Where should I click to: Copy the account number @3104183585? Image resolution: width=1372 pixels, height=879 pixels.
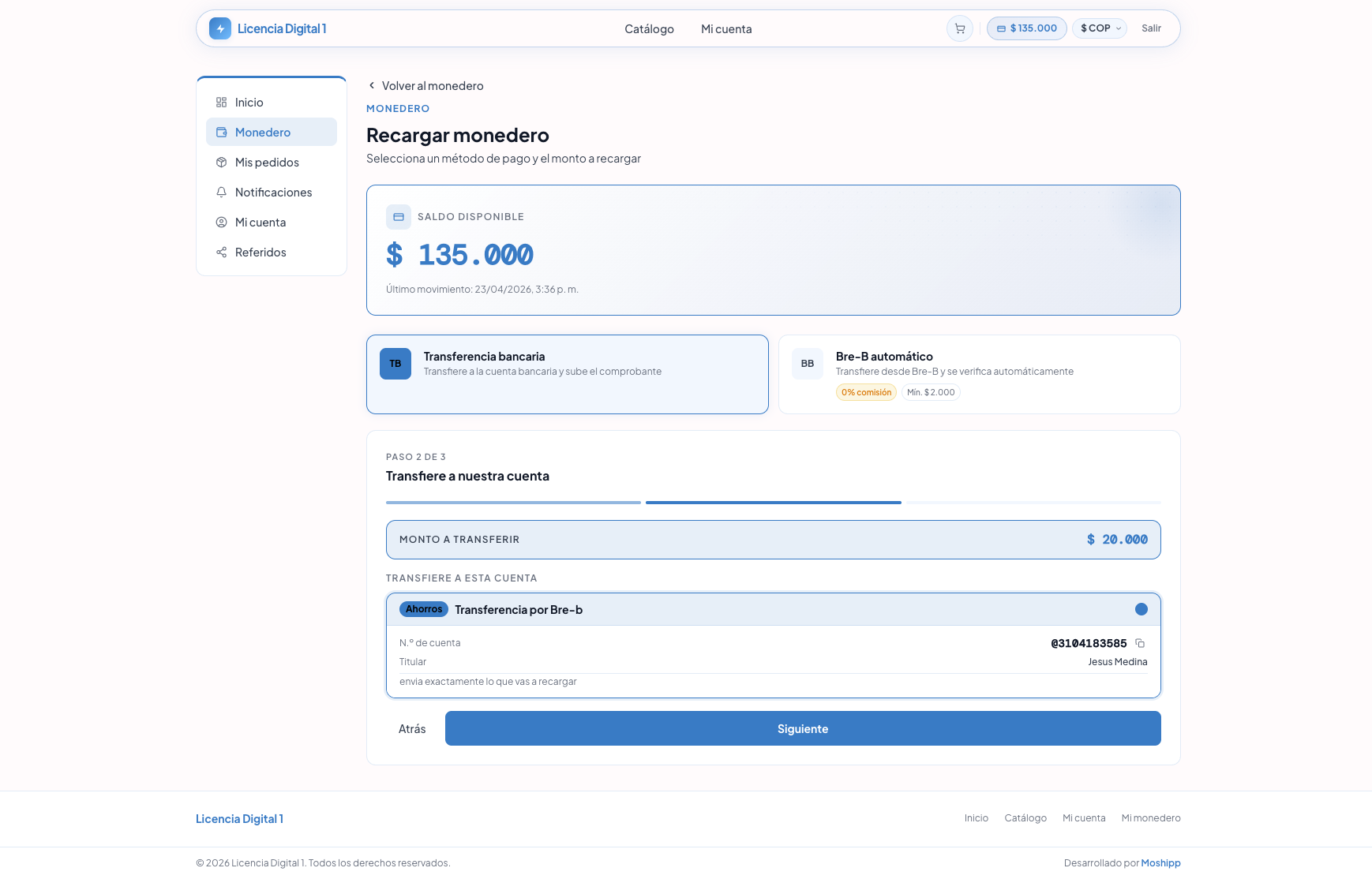click(1139, 643)
